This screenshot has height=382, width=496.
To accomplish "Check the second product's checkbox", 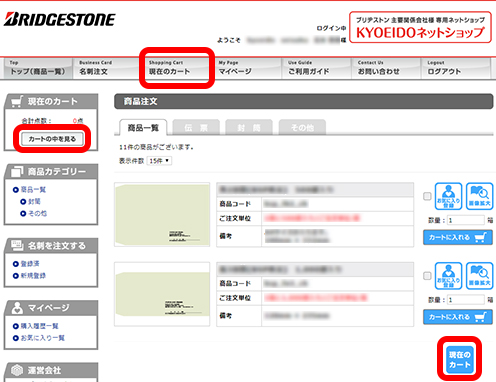I will click(427, 276).
